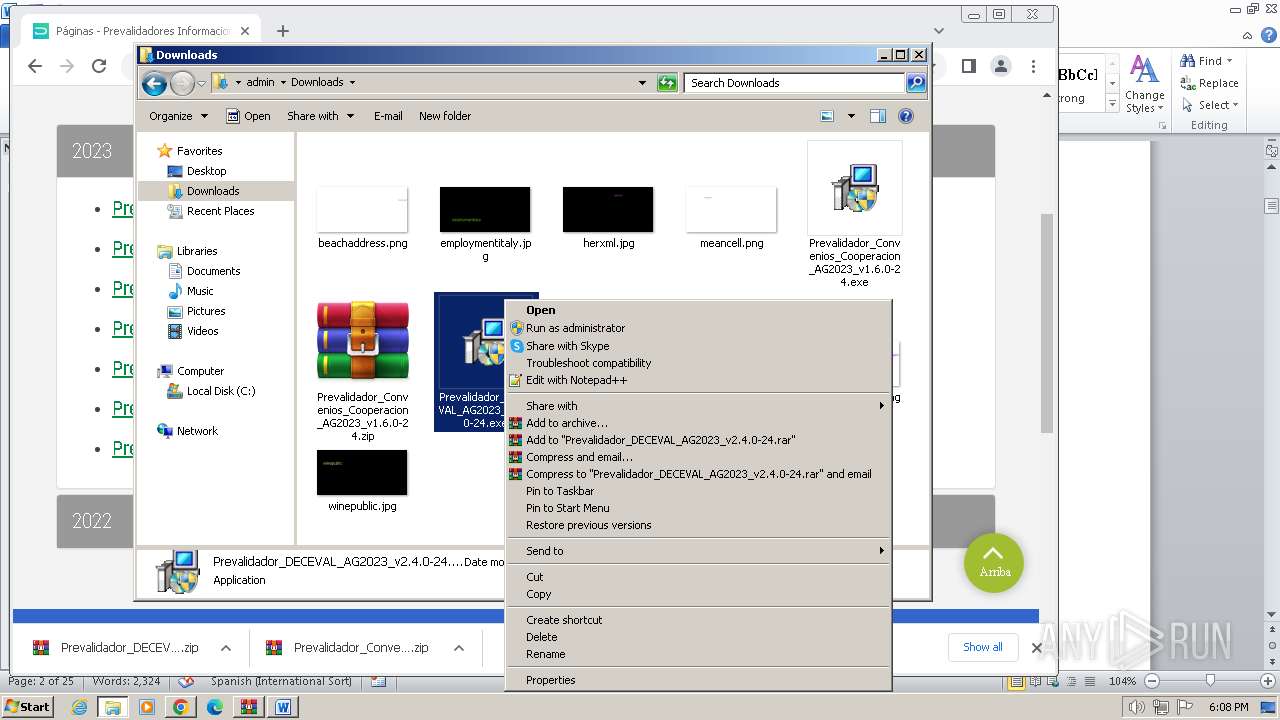
Task: Click the Change your view icon
Action: [x=827, y=116]
